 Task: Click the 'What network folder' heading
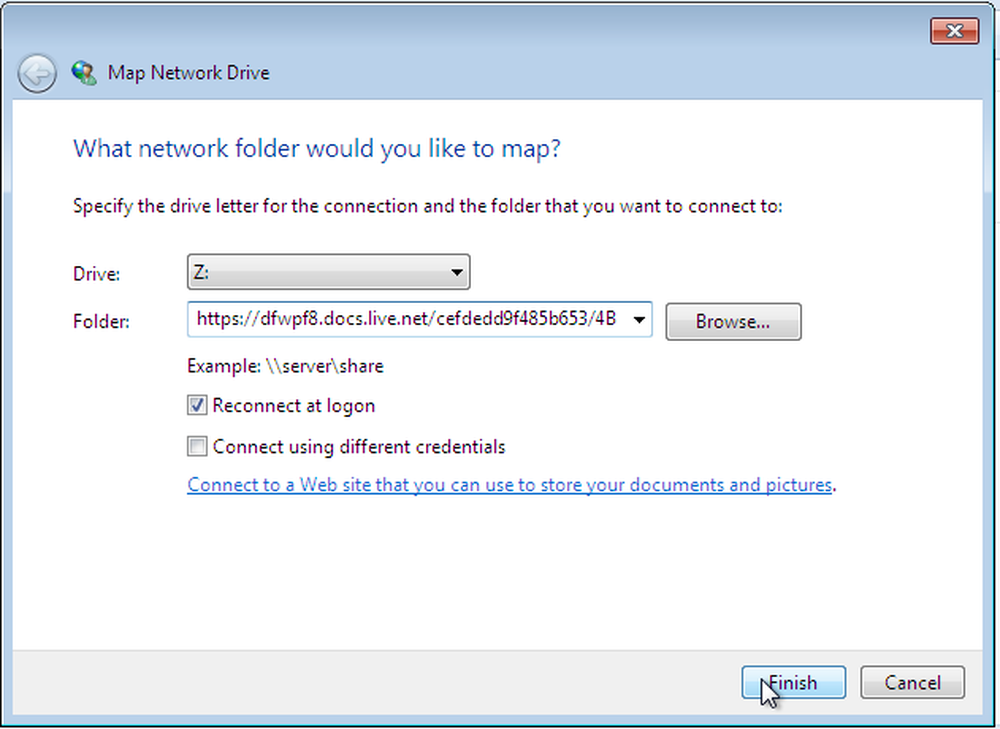(317, 149)
